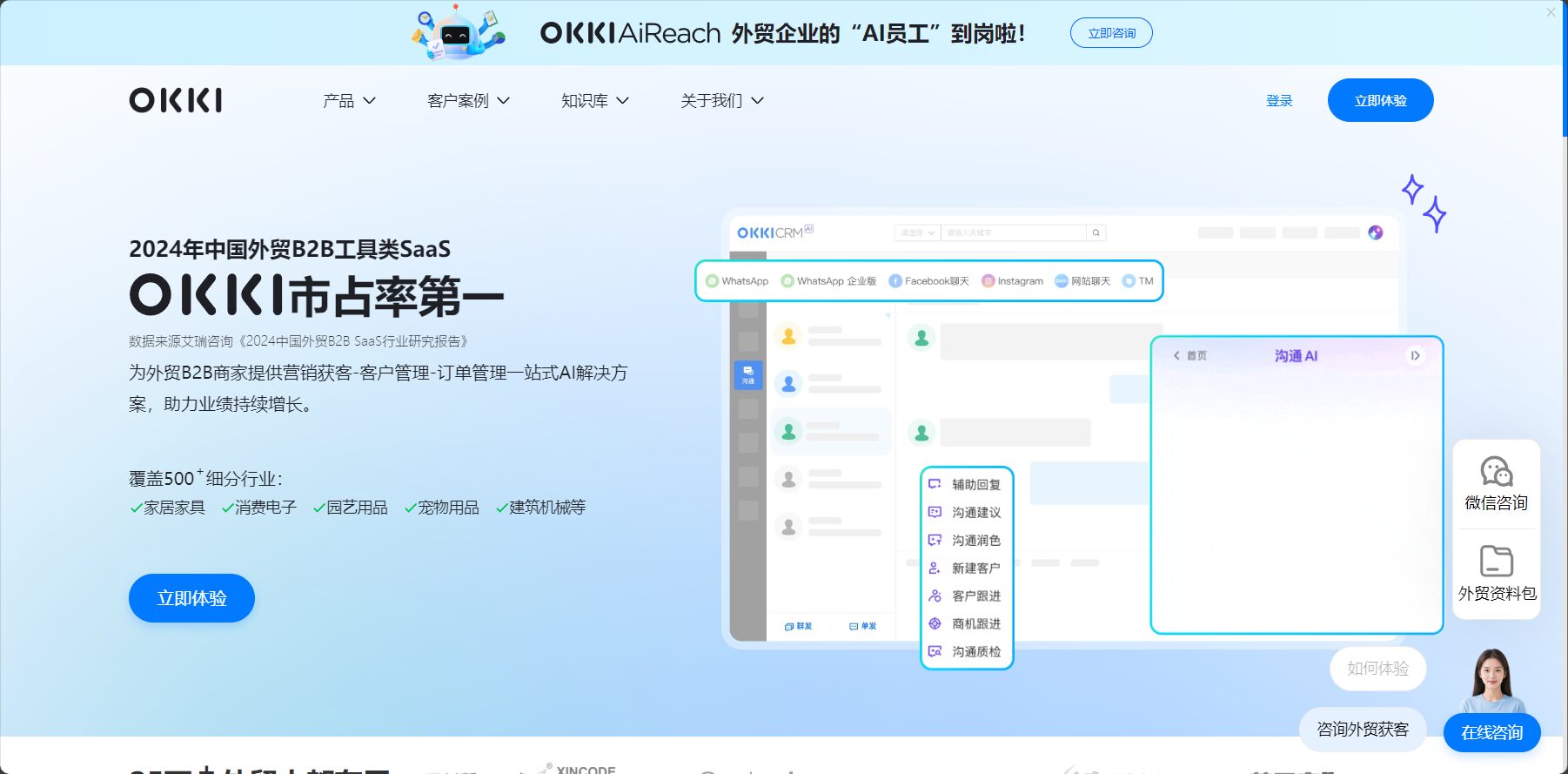Open the 请选择 dropdown in CRM mockup
The height and width of the screenshot is (774, 1568).
tap(917, 232)
